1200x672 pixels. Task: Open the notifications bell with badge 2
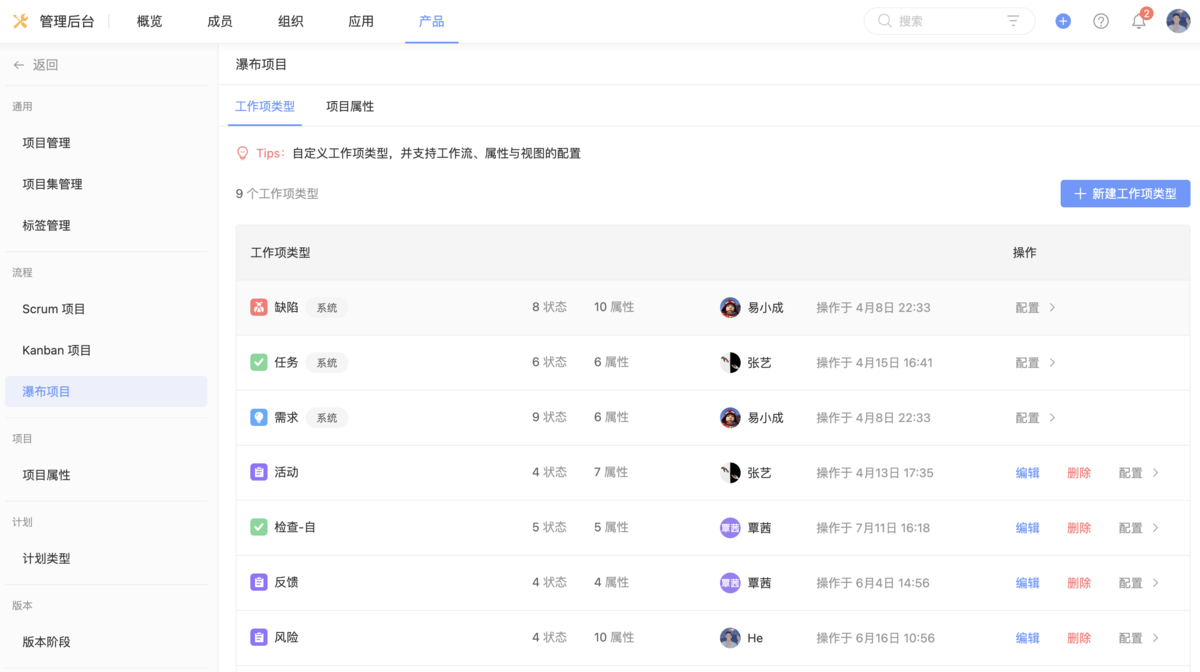click(1139, 20)
